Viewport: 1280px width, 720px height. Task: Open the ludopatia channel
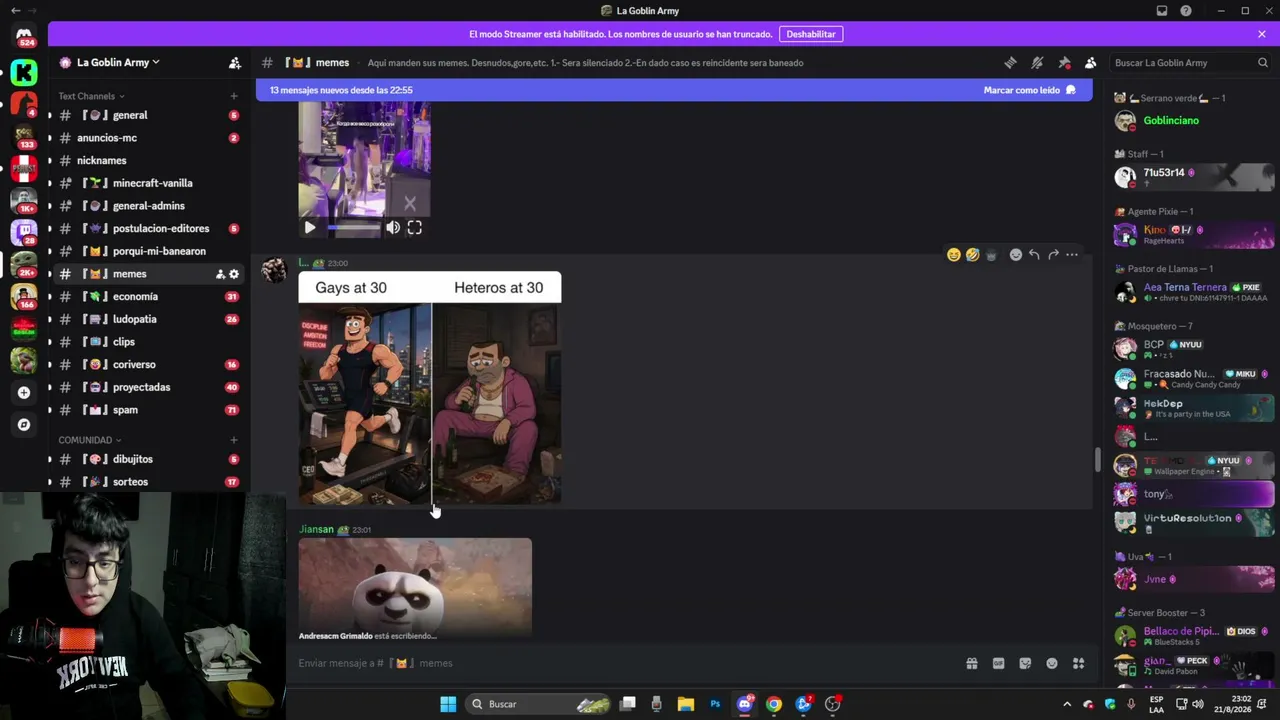pyautogui.click(x=149, y=319)
